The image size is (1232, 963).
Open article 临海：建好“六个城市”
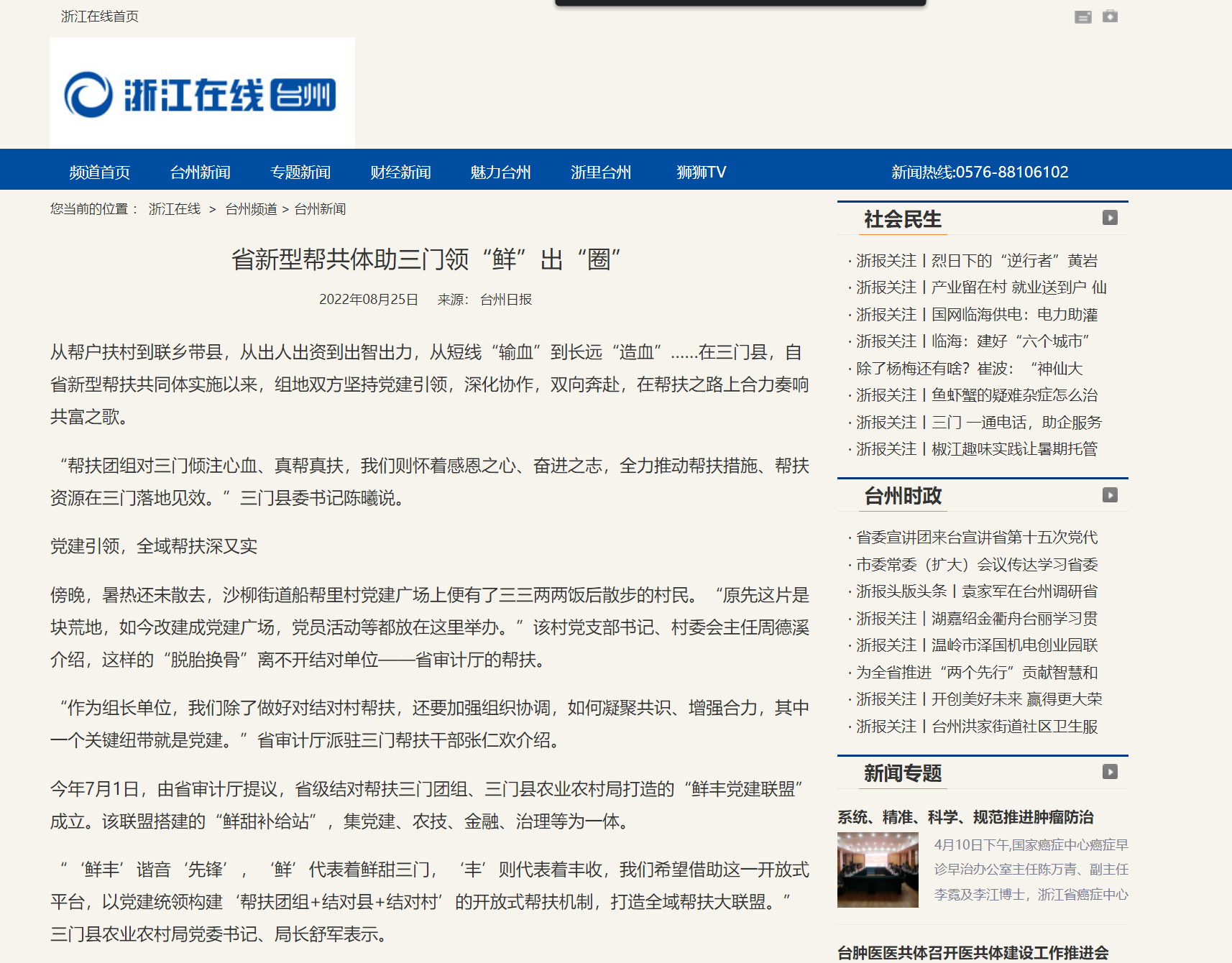pos(973,341)
